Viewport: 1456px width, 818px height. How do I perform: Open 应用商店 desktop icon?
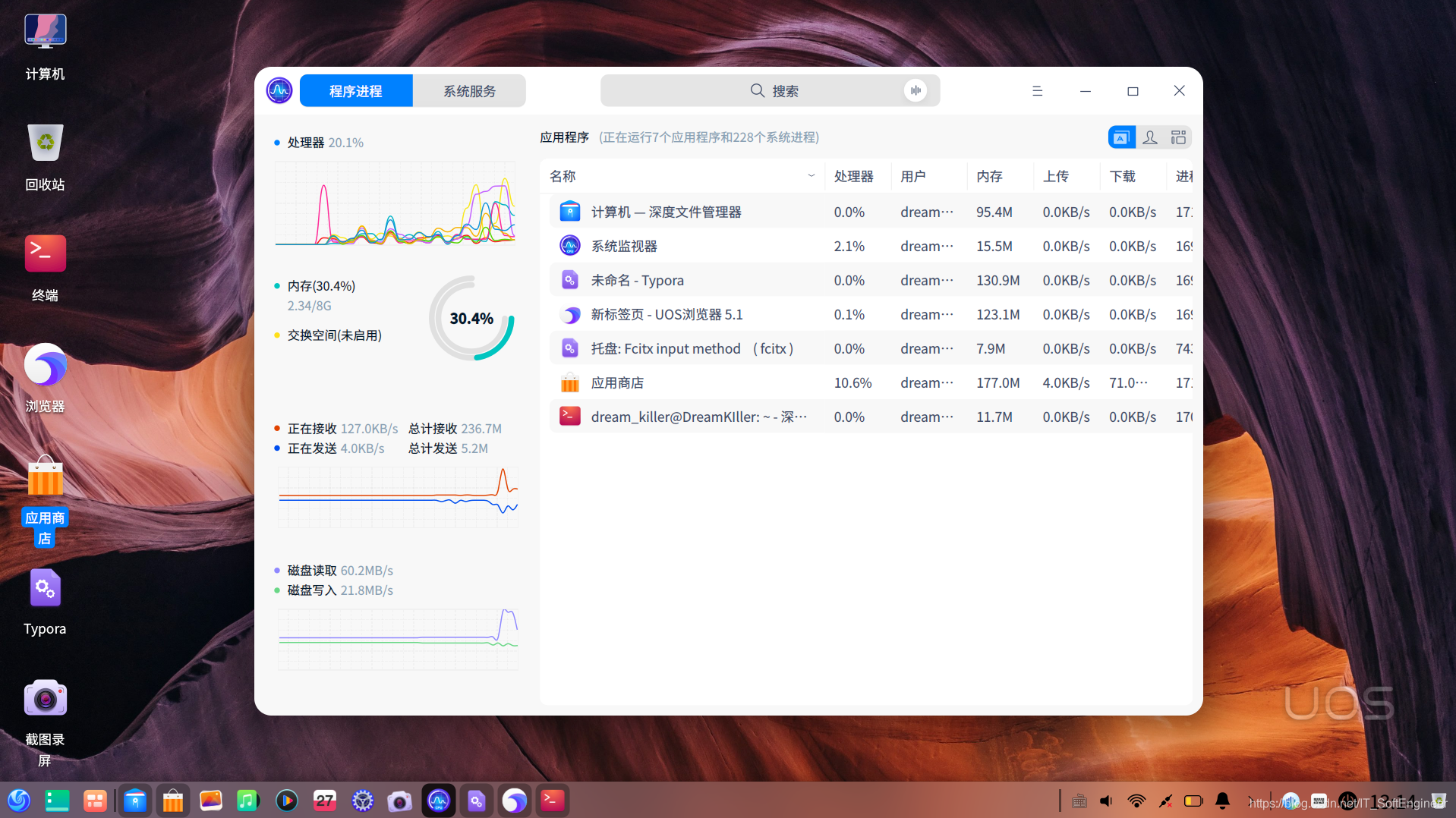45,501
